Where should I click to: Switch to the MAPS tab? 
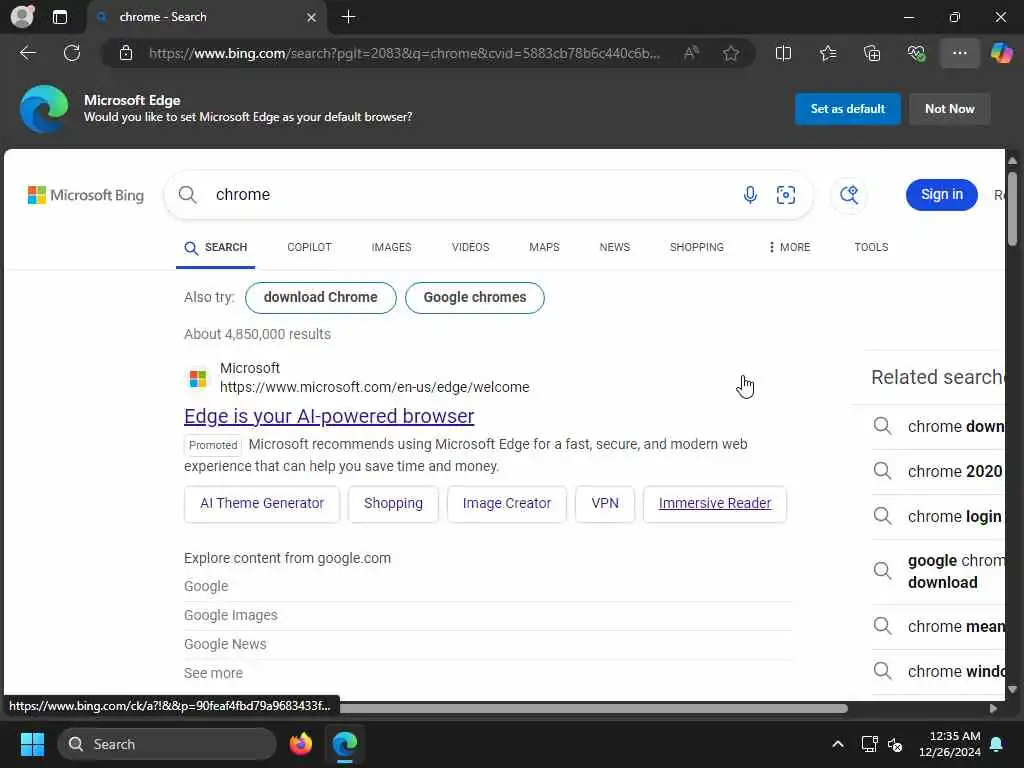(544, 248)
